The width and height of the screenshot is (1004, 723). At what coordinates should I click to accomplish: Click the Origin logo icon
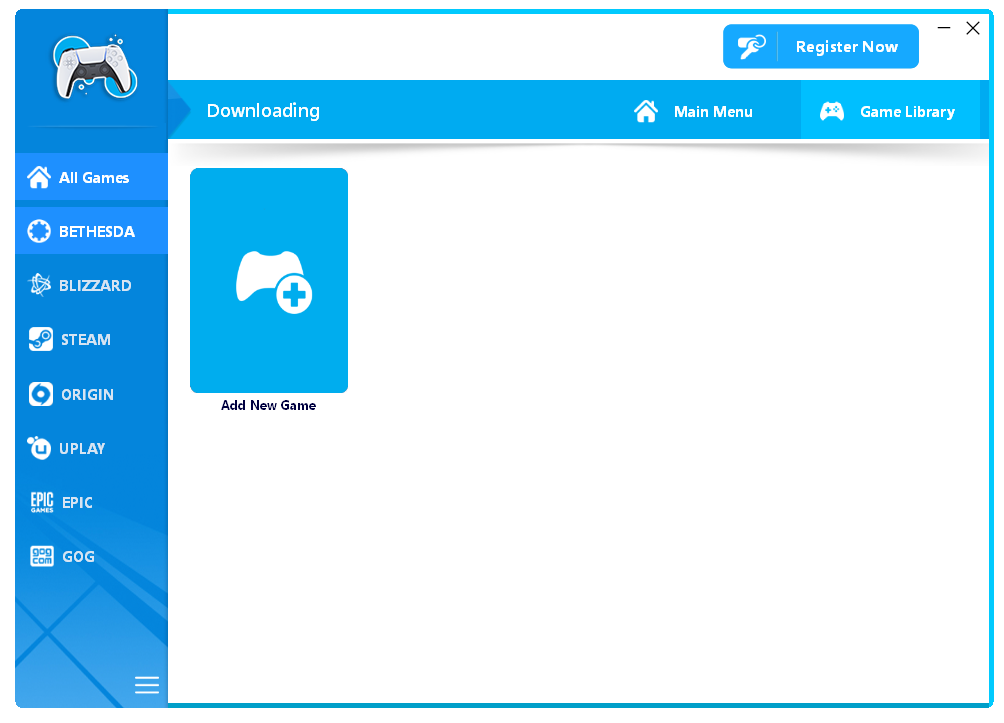(40, 394)
